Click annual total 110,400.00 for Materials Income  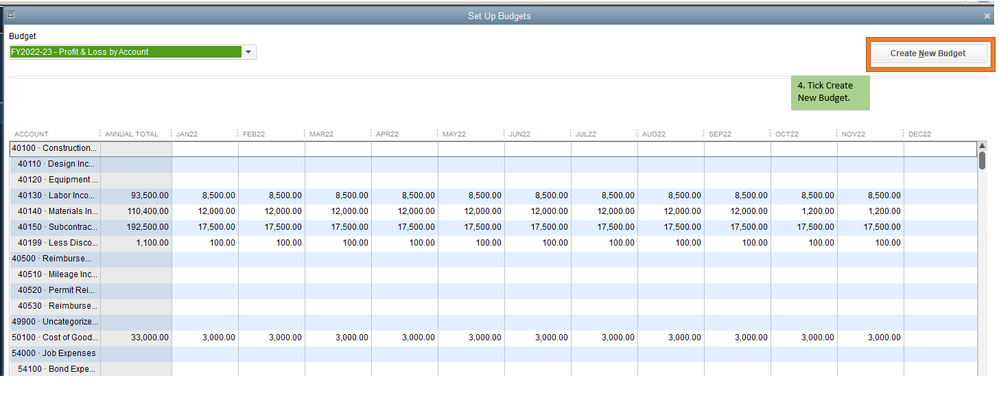[136, 212]
